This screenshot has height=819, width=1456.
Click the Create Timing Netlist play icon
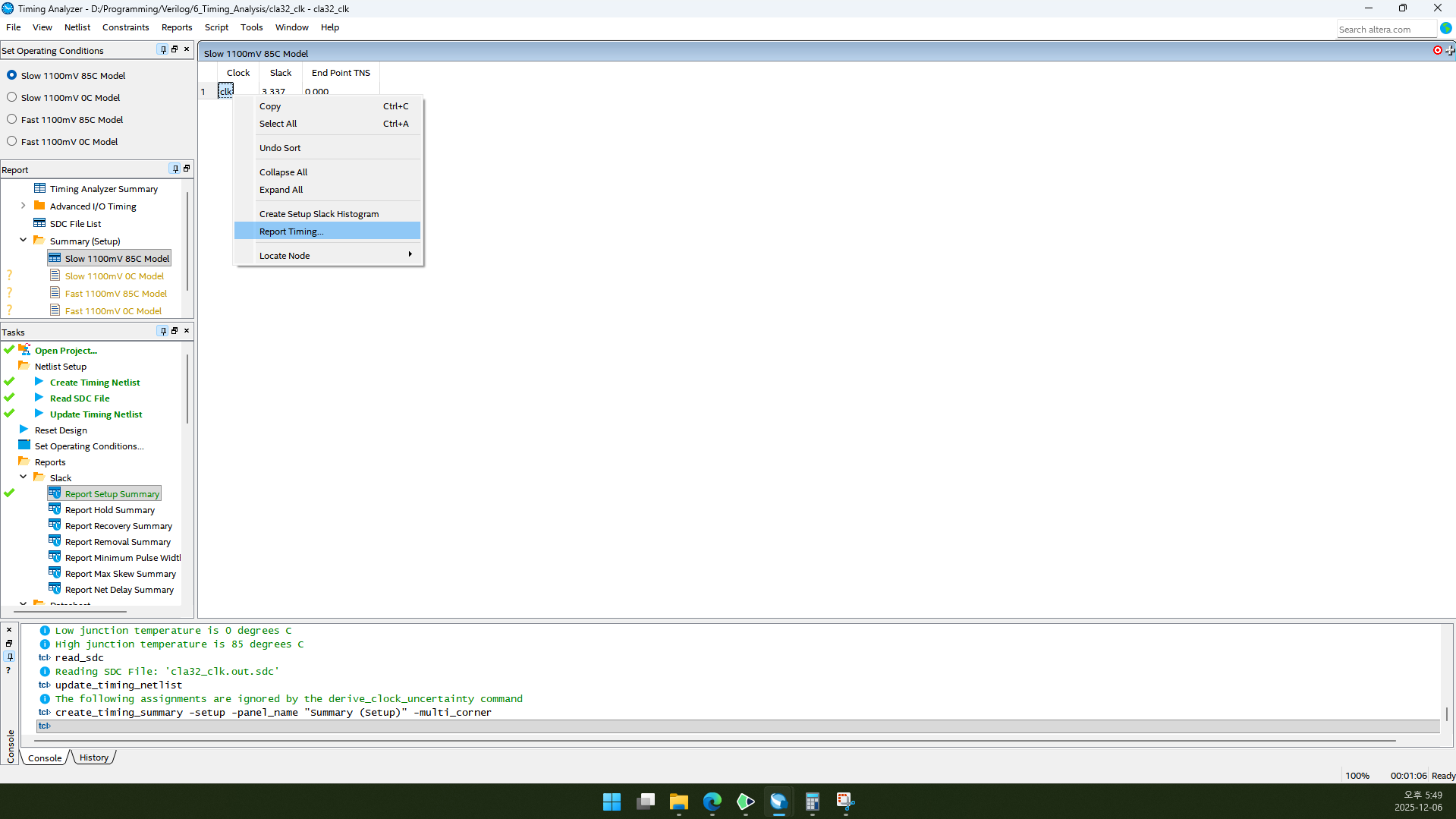[x=39, y=382]
